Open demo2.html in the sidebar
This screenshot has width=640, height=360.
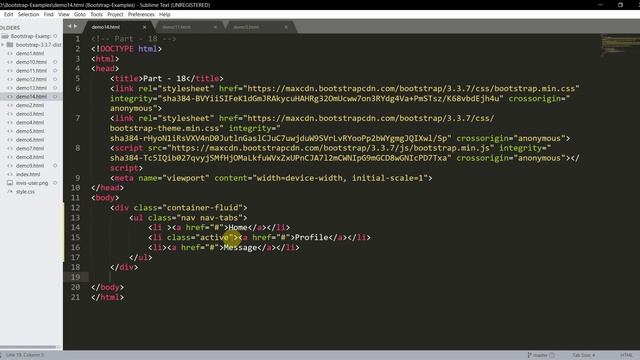click(x=30, y=105)
